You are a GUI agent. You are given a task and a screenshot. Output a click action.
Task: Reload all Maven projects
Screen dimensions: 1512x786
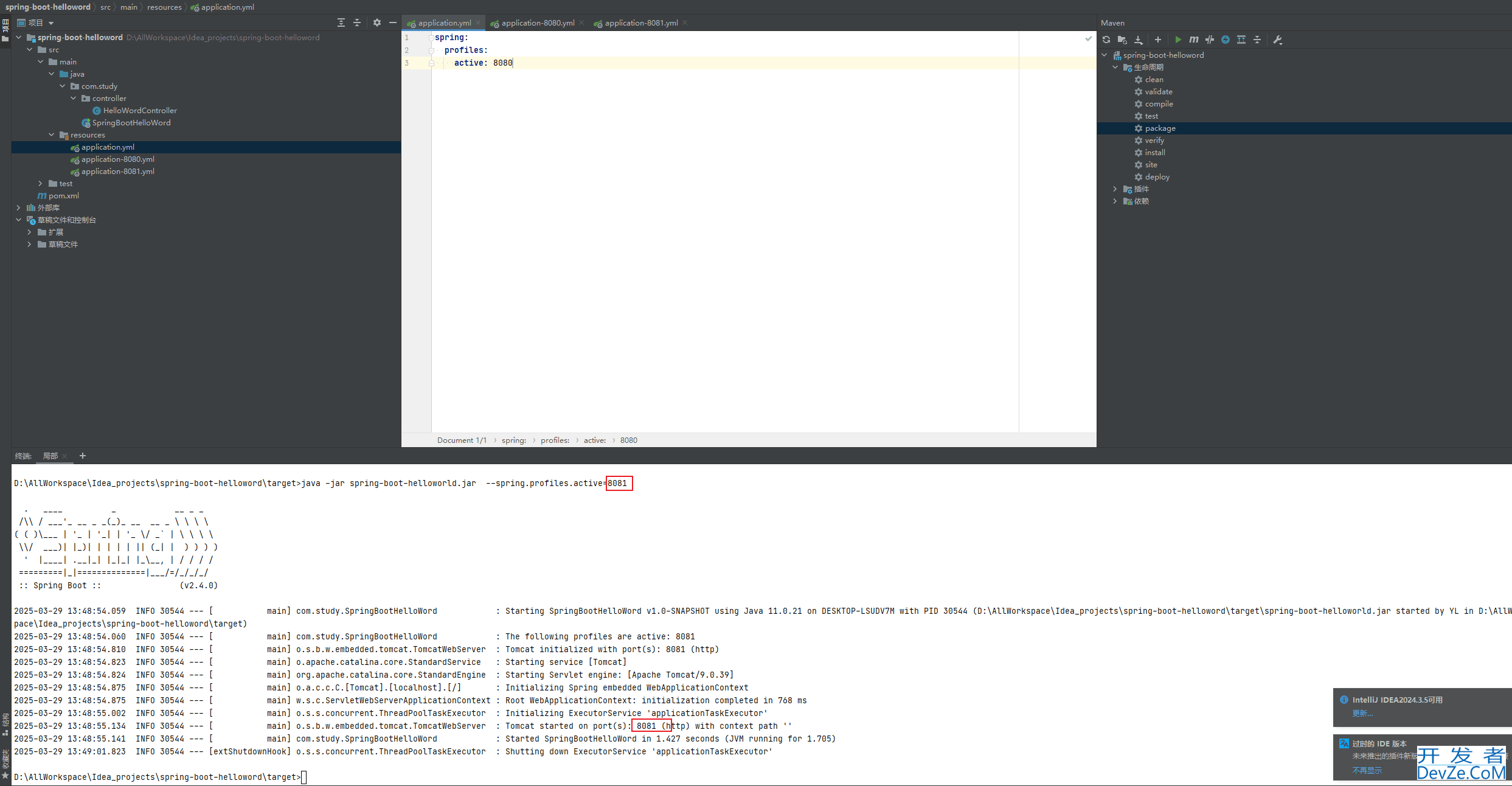1106,40
